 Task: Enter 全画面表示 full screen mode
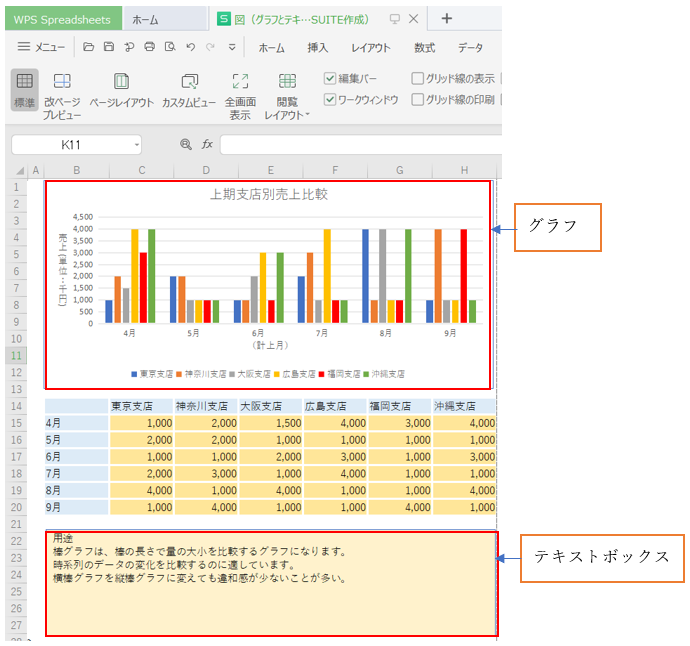coord(240,82)
